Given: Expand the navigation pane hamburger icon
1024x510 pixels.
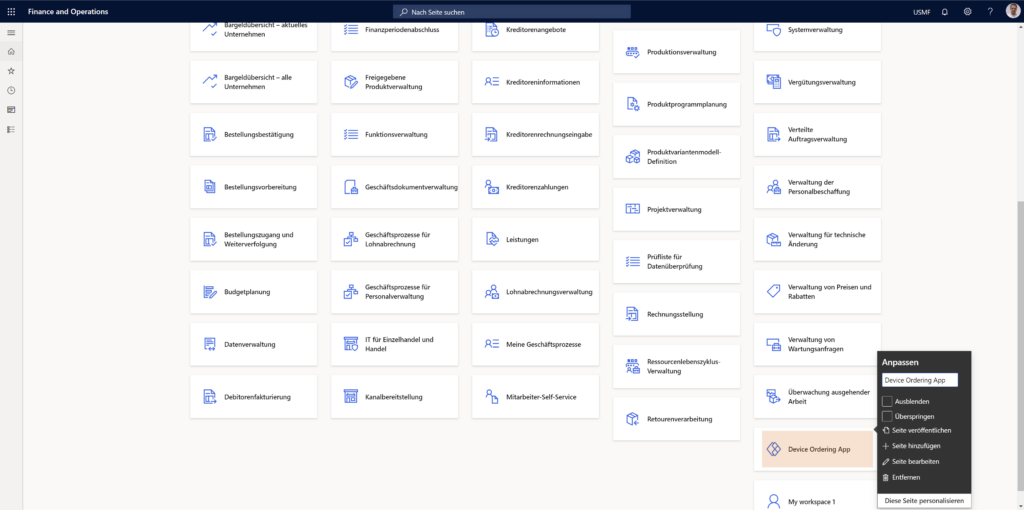Looking at the screenshot, I should coord(11,32).
